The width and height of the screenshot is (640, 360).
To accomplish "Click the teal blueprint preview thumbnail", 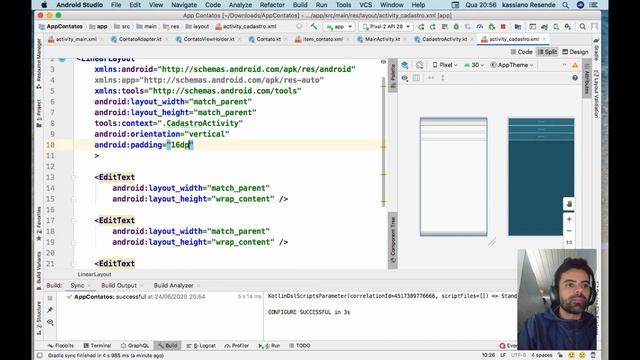I will coord(541,177).
